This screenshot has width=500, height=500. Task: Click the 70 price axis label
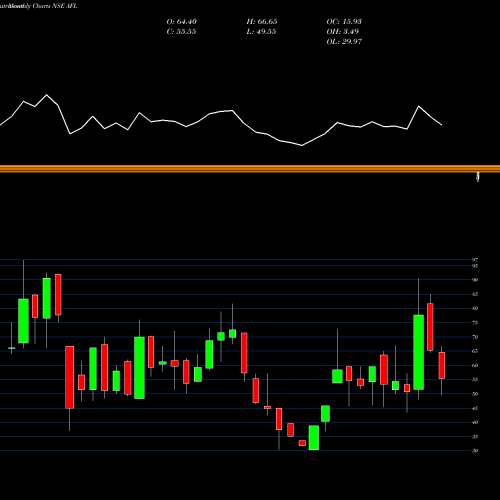(475, 337)
